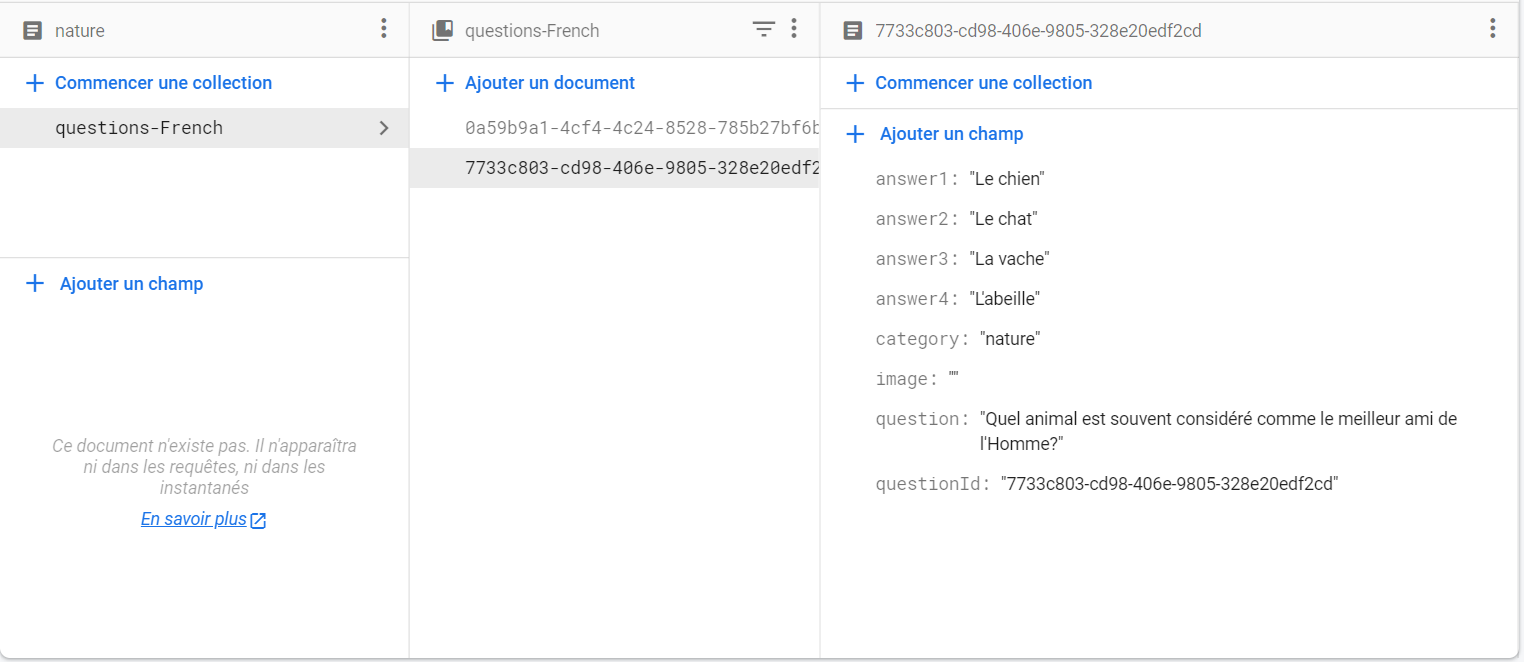Start a collection under nature document

[164, 83]
